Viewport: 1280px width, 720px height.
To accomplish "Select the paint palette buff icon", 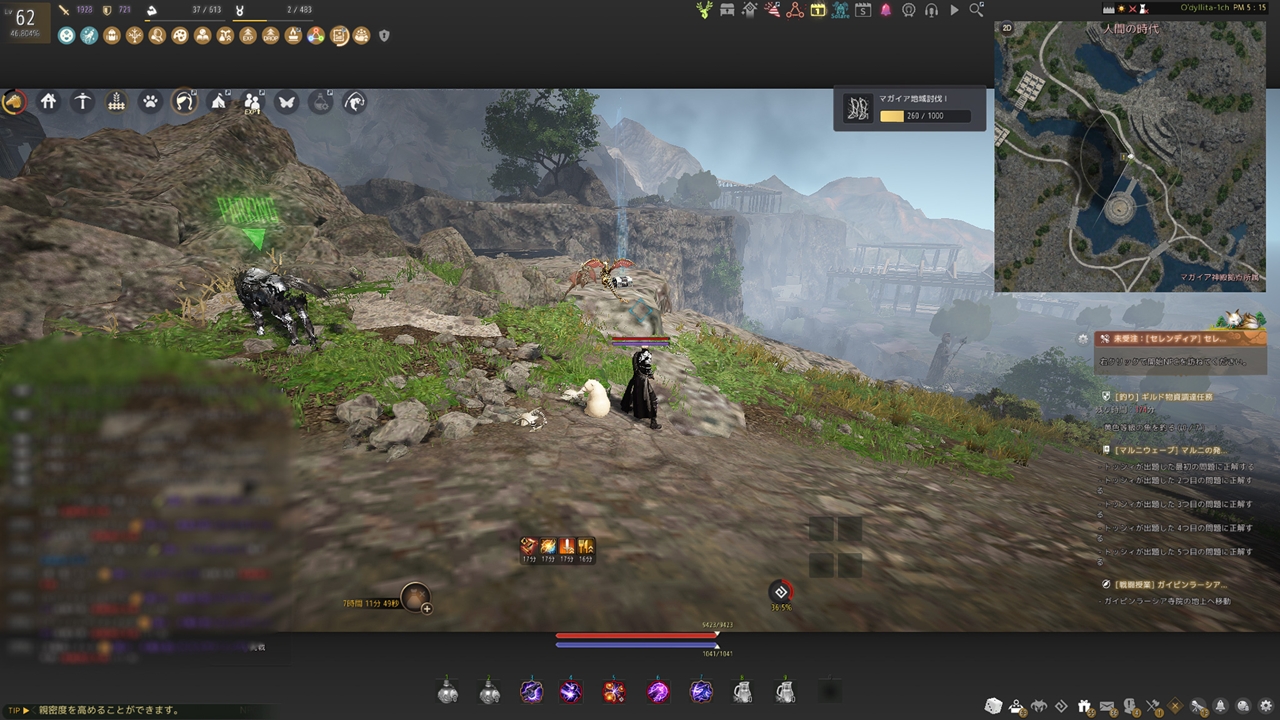I will (180, 36).
